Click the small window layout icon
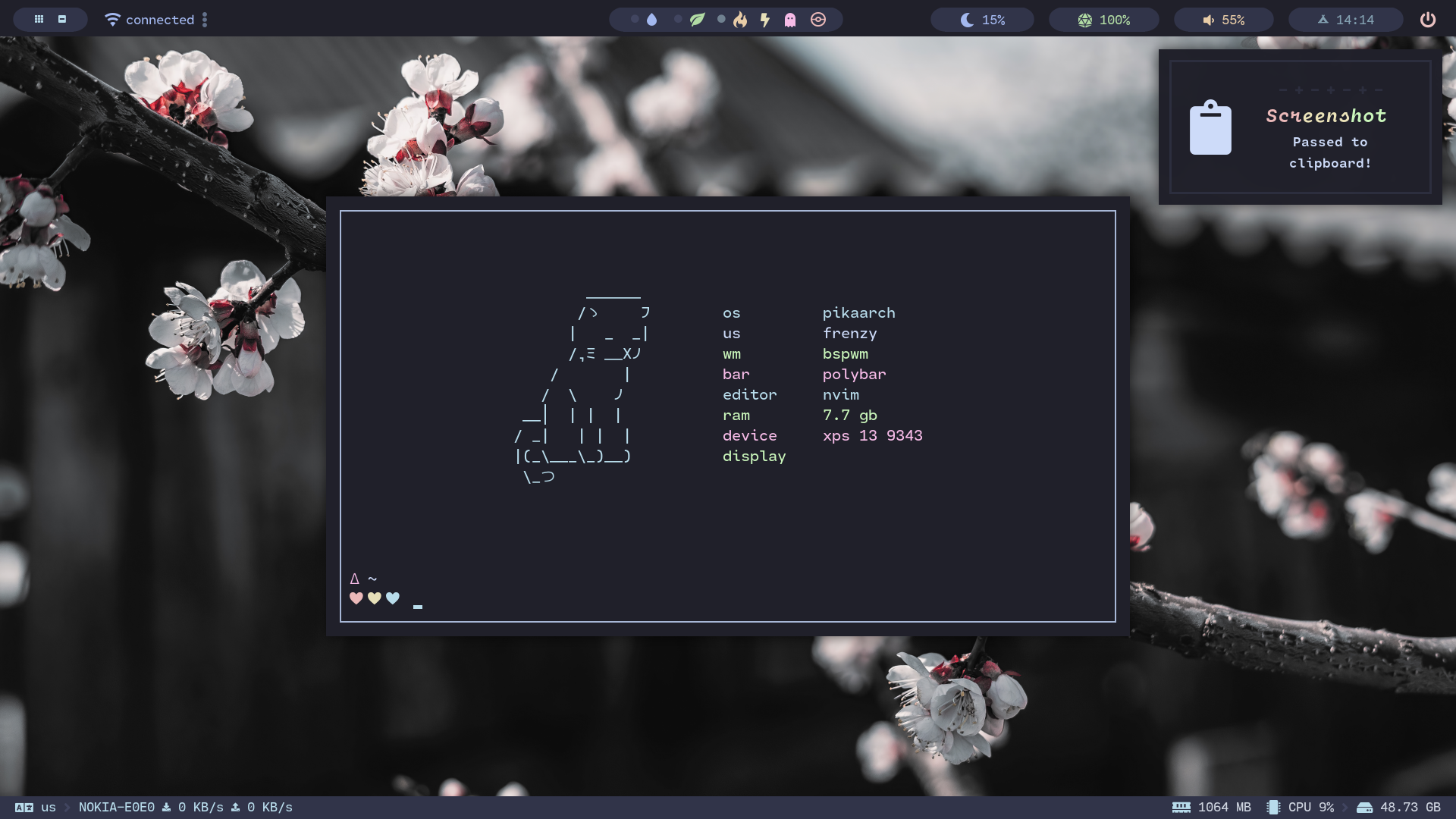This screenshot has height=819, width=1456. [x=62, y=20]
